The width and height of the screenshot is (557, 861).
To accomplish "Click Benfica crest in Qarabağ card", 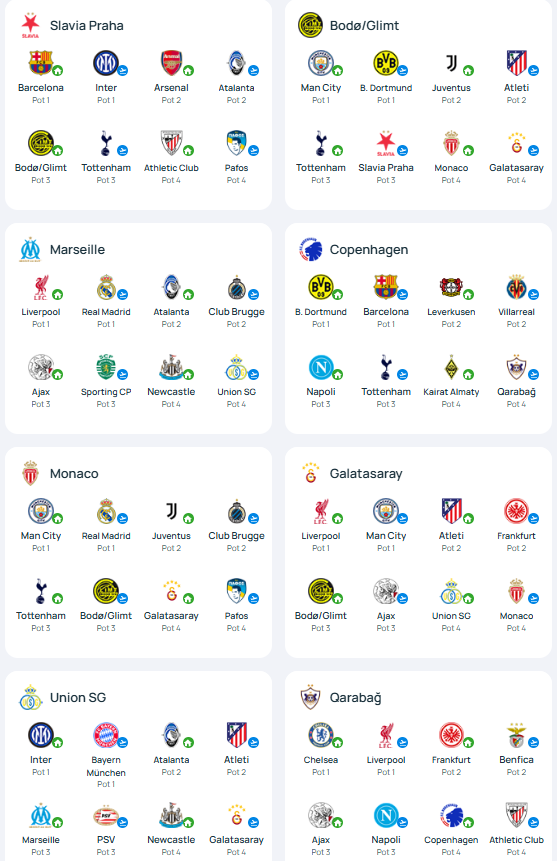I will [x=516, y=735].
